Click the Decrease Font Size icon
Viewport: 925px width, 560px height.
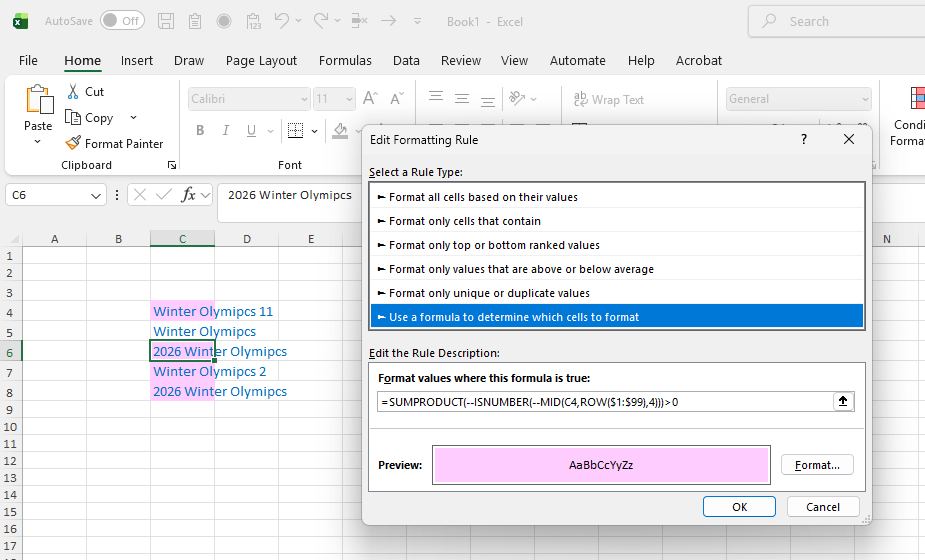tap(397, 98)
